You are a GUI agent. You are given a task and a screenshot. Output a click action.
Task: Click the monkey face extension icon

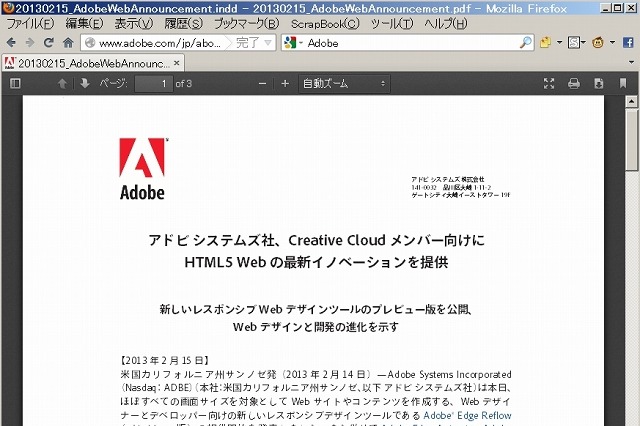[598, 42]
